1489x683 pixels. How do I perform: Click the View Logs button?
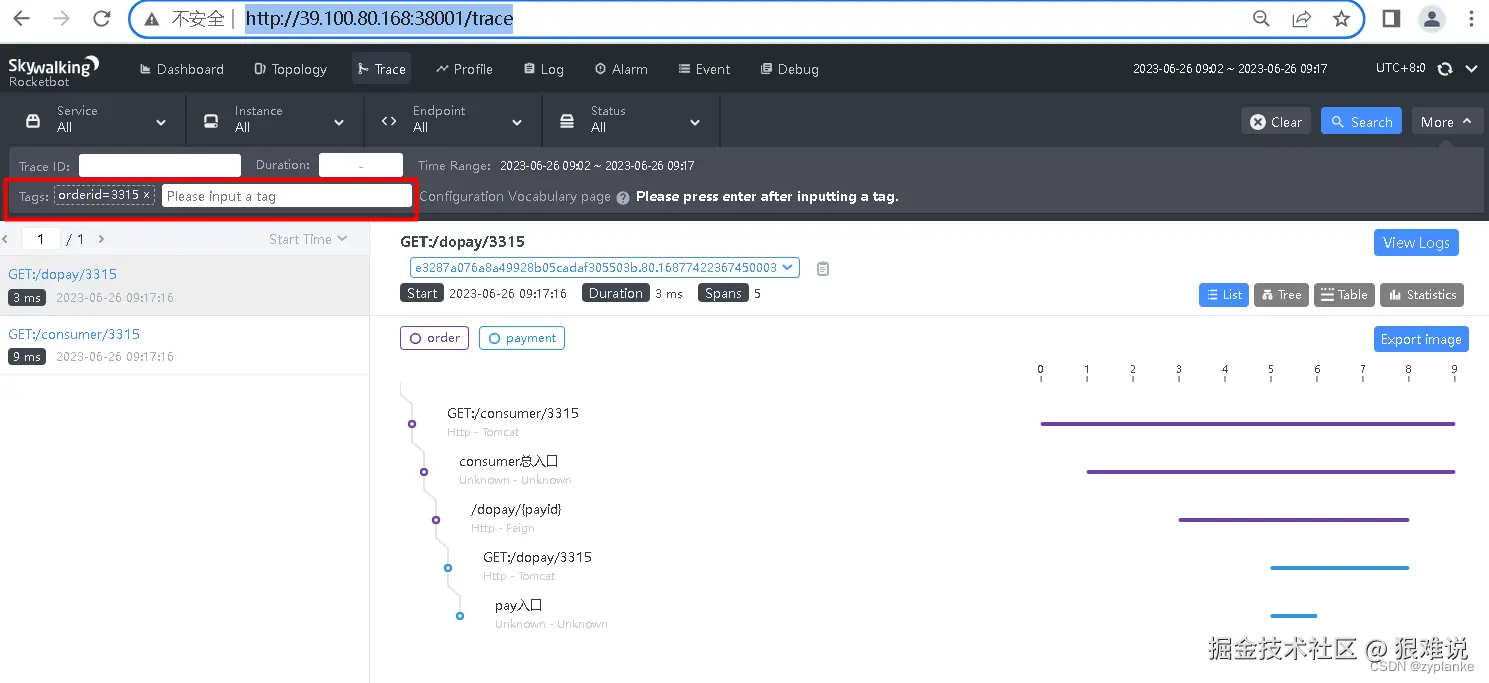[x=1416, y=243]
